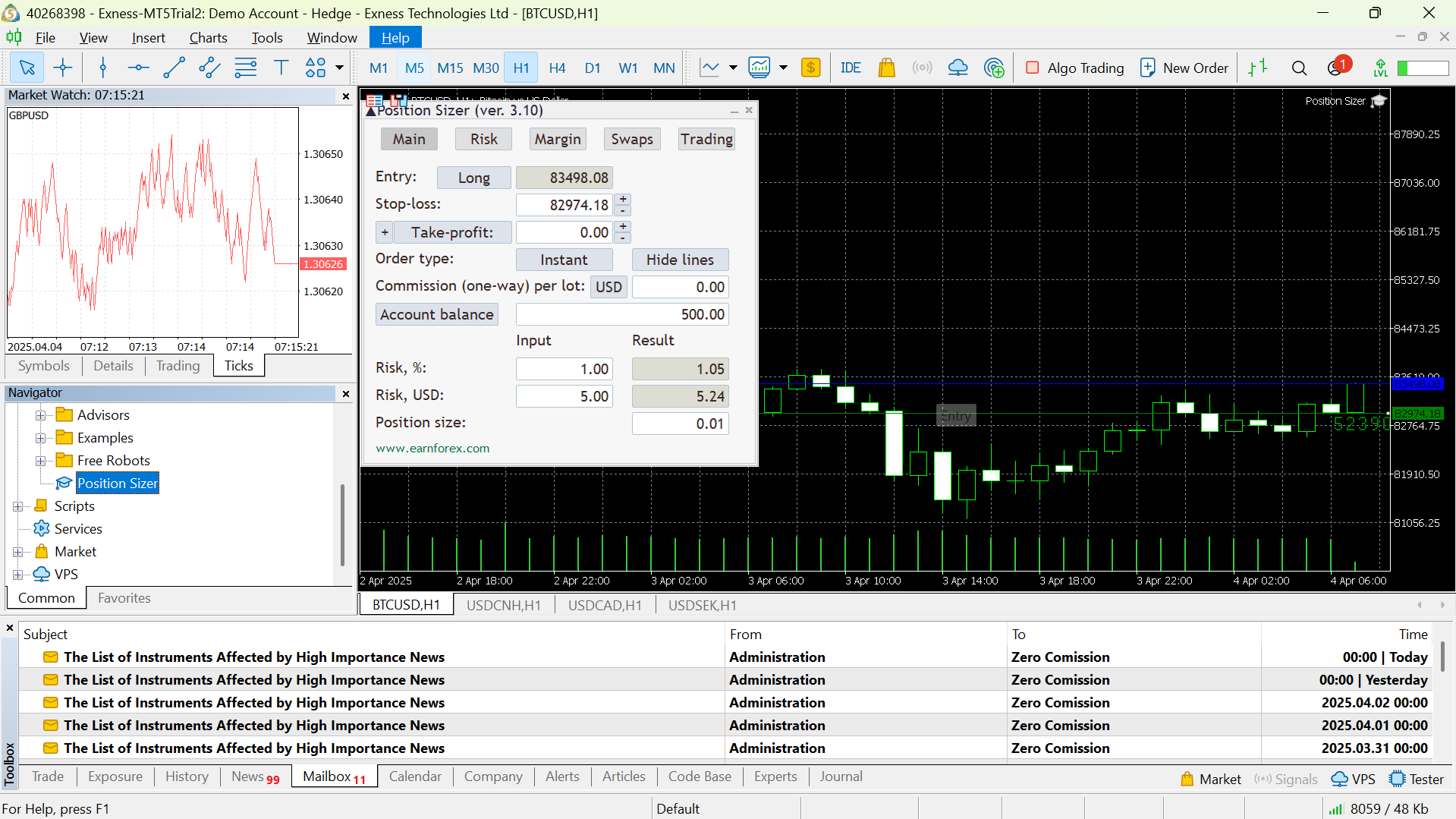Toggle Long entry direction
Image resolution: width=1456 pixels, height=819 pixels.
click(x=473, y=178)
